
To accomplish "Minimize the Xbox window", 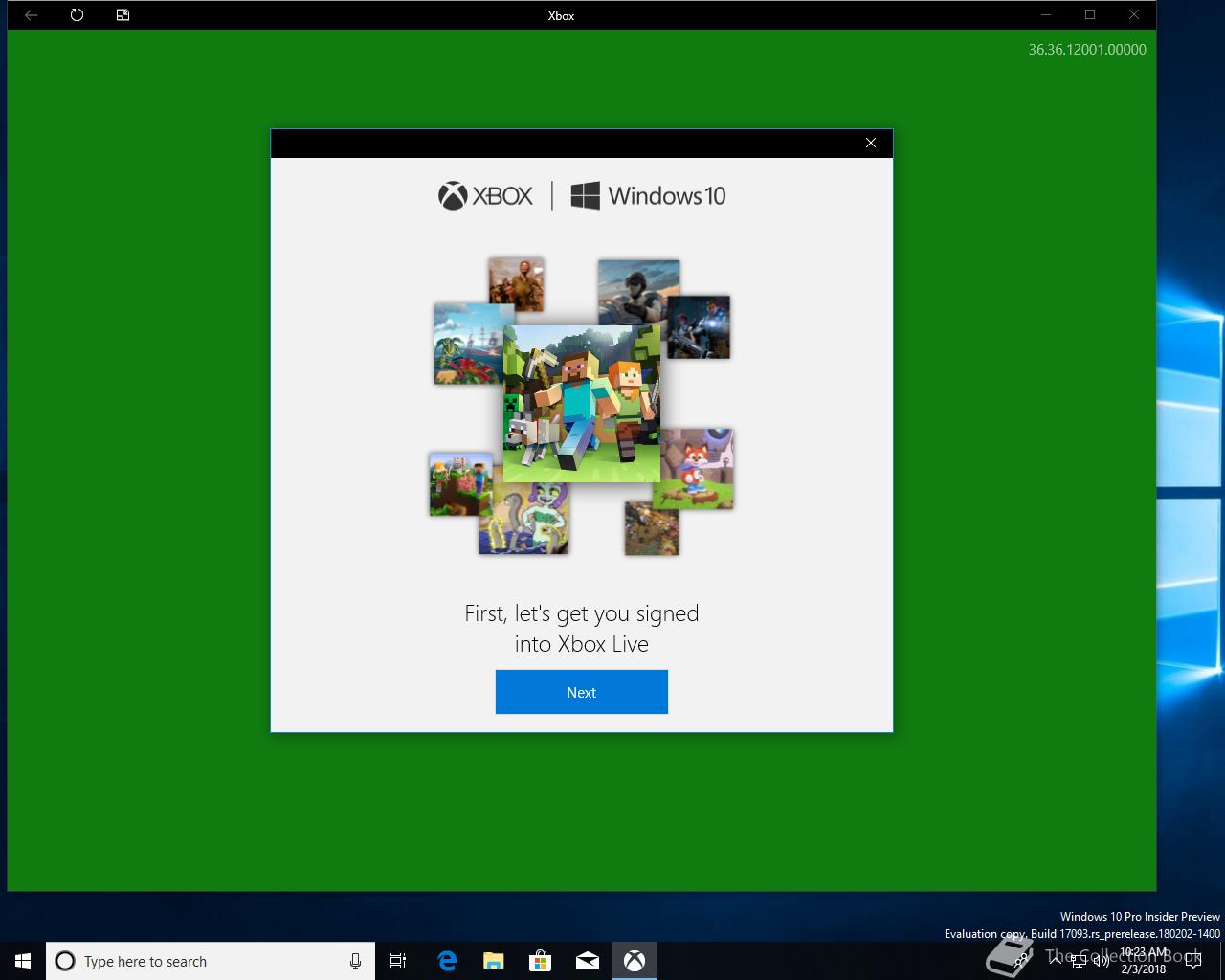I will tap(1046, 15).
